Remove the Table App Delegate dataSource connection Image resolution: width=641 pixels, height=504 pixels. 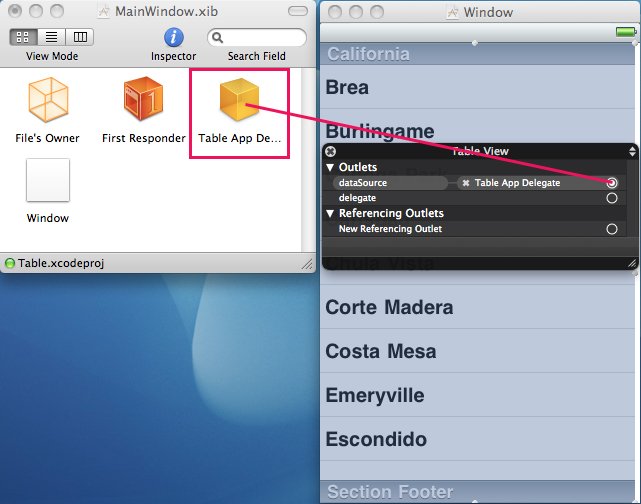coord(465,183)
